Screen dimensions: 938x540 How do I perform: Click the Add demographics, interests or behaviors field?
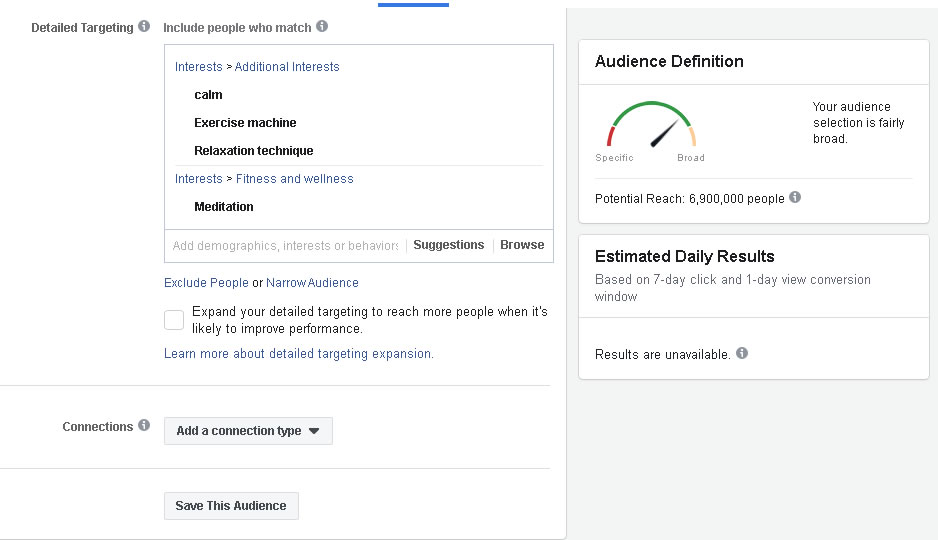pyautogui.click(x=285, y=246)
